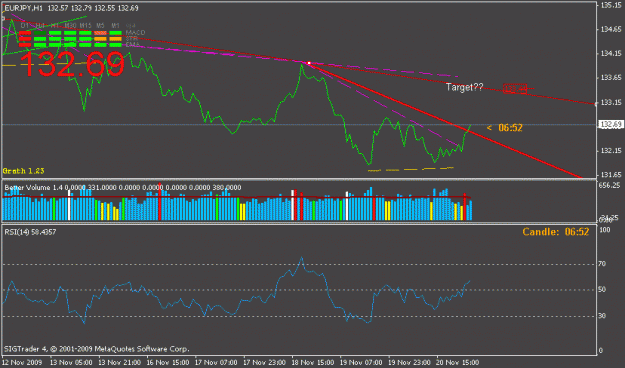Click the RSI scale level 70
The width and height of the screenshot is (625, 368).
pos(602,264)
